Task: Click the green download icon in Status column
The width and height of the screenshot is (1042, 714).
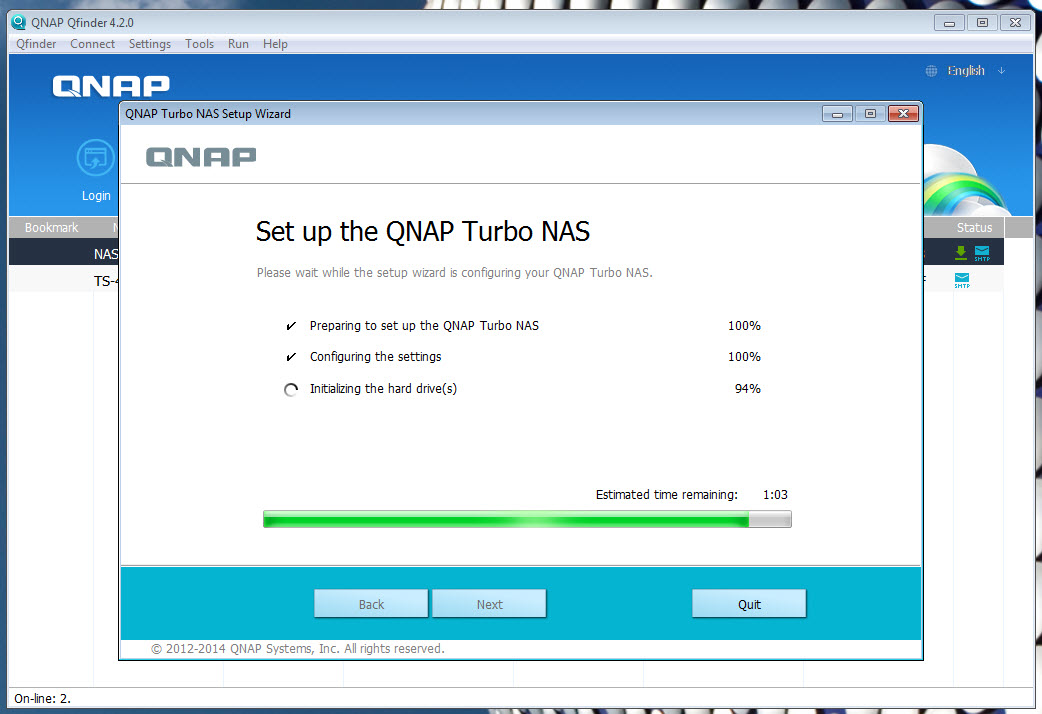Action: 961,253
